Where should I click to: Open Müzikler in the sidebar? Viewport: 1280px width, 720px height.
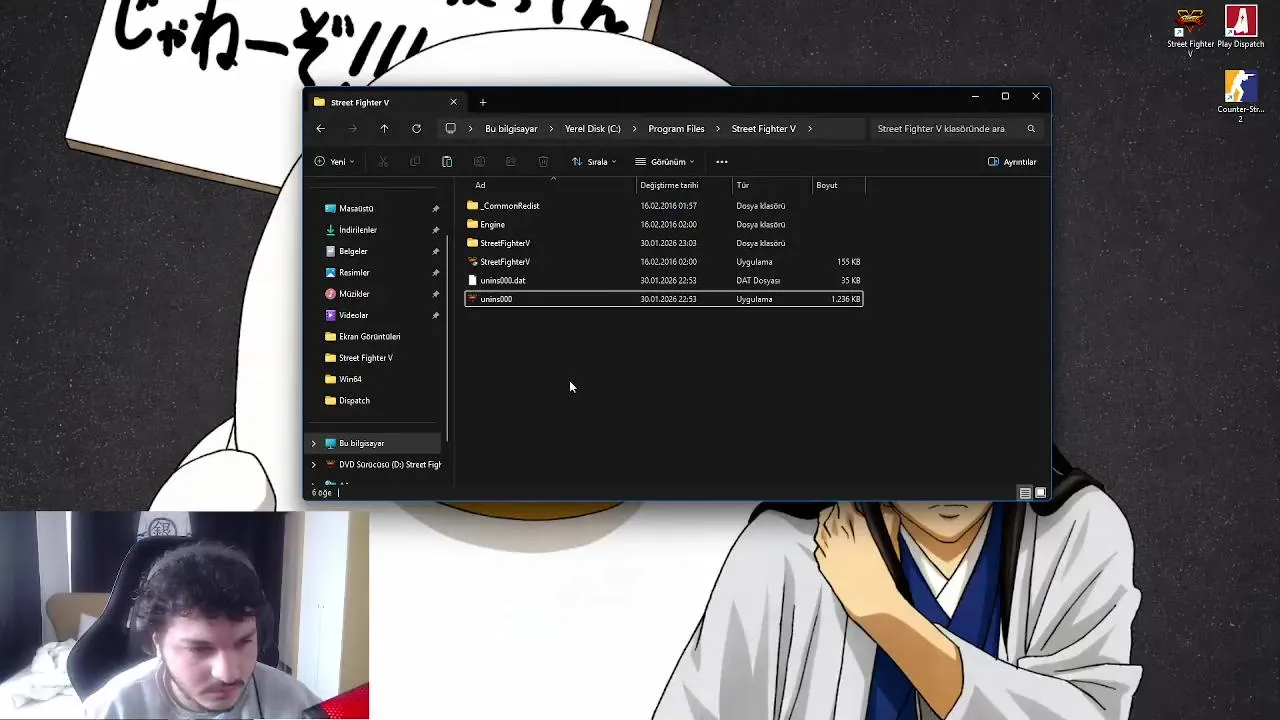354,294
